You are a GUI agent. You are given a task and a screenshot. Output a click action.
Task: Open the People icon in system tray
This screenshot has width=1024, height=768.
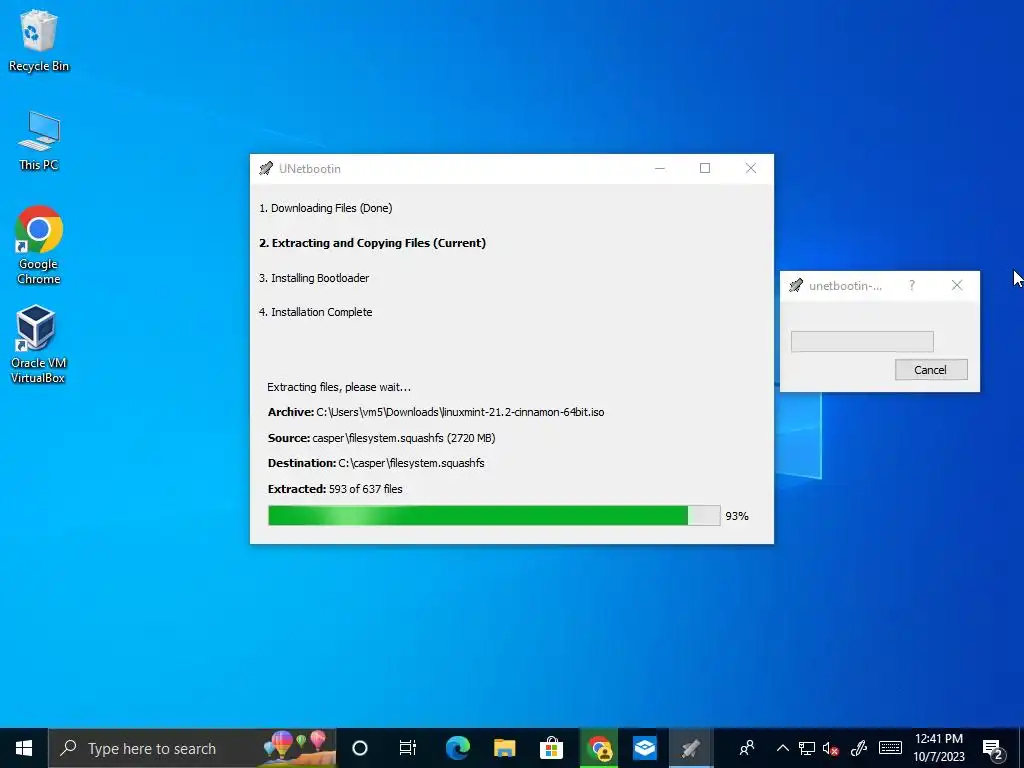pos(746,748)
